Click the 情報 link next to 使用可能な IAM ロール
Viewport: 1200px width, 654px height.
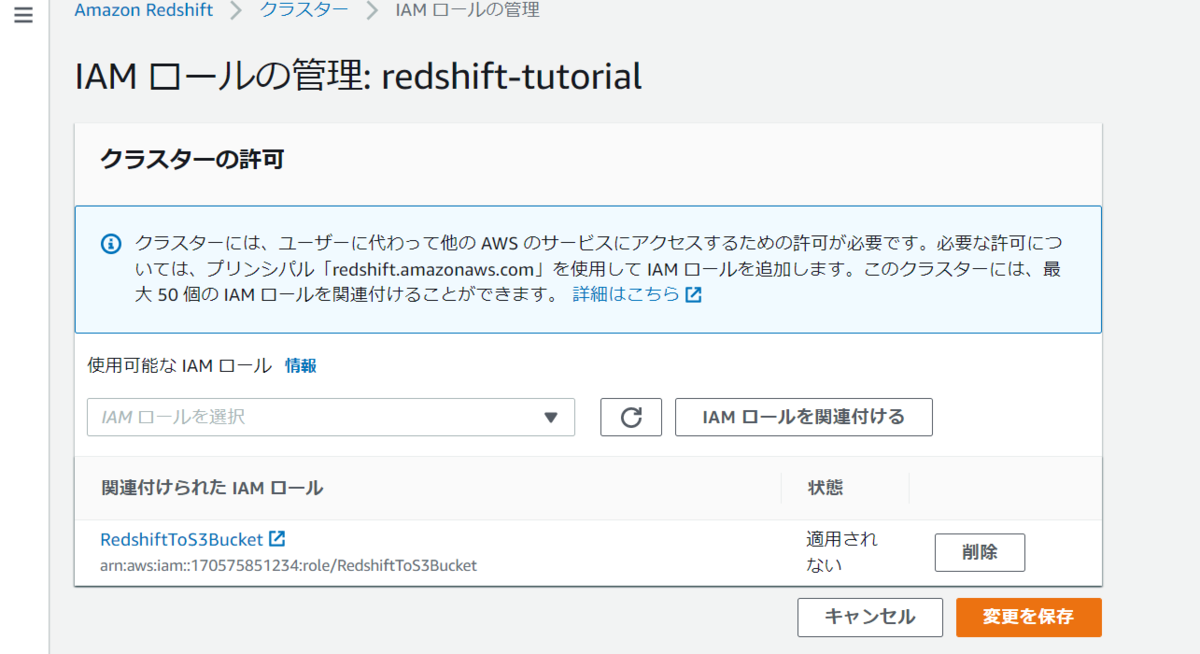(x=301, y=365)
